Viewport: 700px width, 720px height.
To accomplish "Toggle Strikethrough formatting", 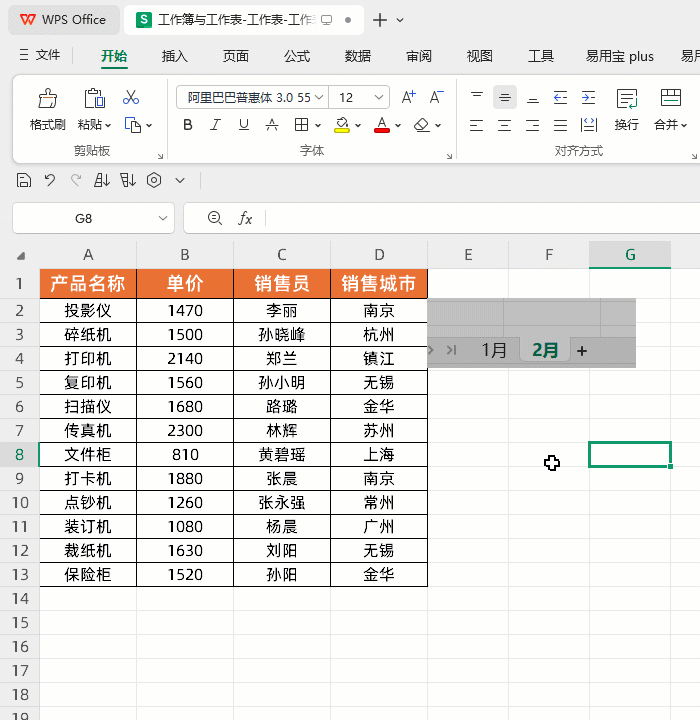I will 272,125.
